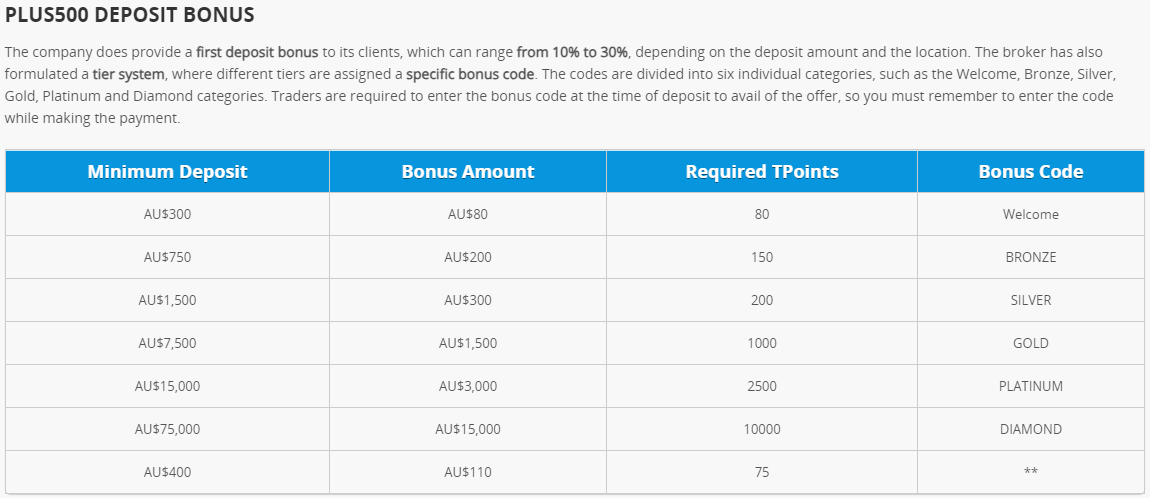Image resolution: width=1150 pixels, height=498 pixels.
Task: Click the AU$300 minimum deposit cell
Action: 167,214
